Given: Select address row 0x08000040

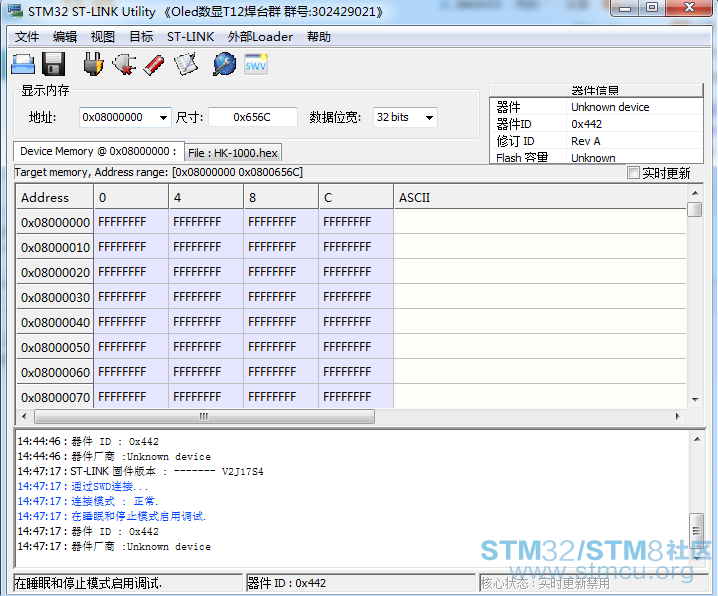Looking at the screenshot, I should click(x=55, y=323).
